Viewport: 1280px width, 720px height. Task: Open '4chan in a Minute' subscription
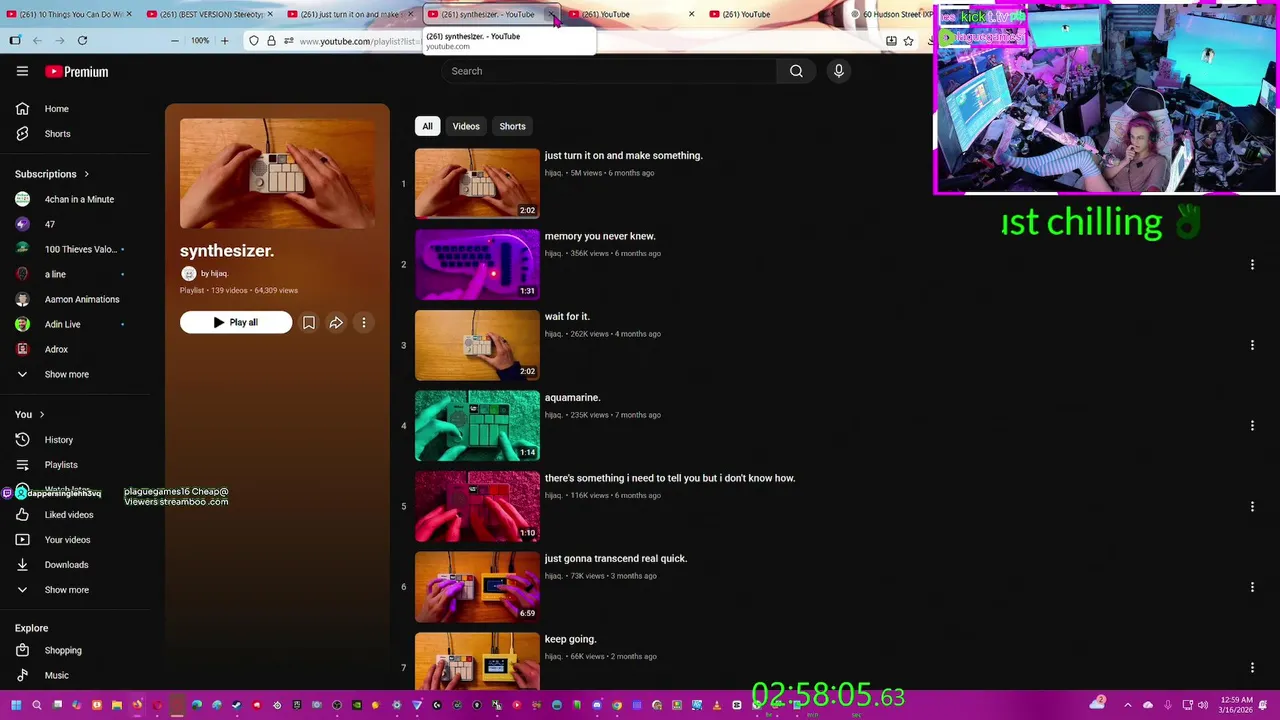click(79, 199)
